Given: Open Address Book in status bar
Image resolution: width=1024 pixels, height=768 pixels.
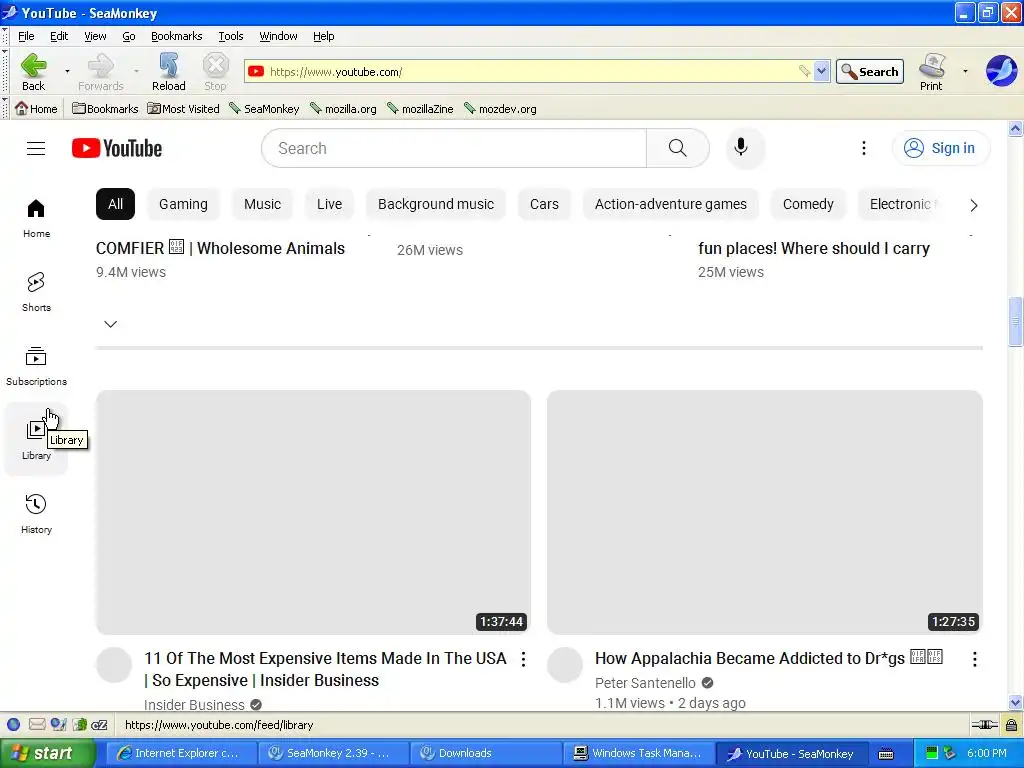Looking at the screenshot, I should pos(80,724).
